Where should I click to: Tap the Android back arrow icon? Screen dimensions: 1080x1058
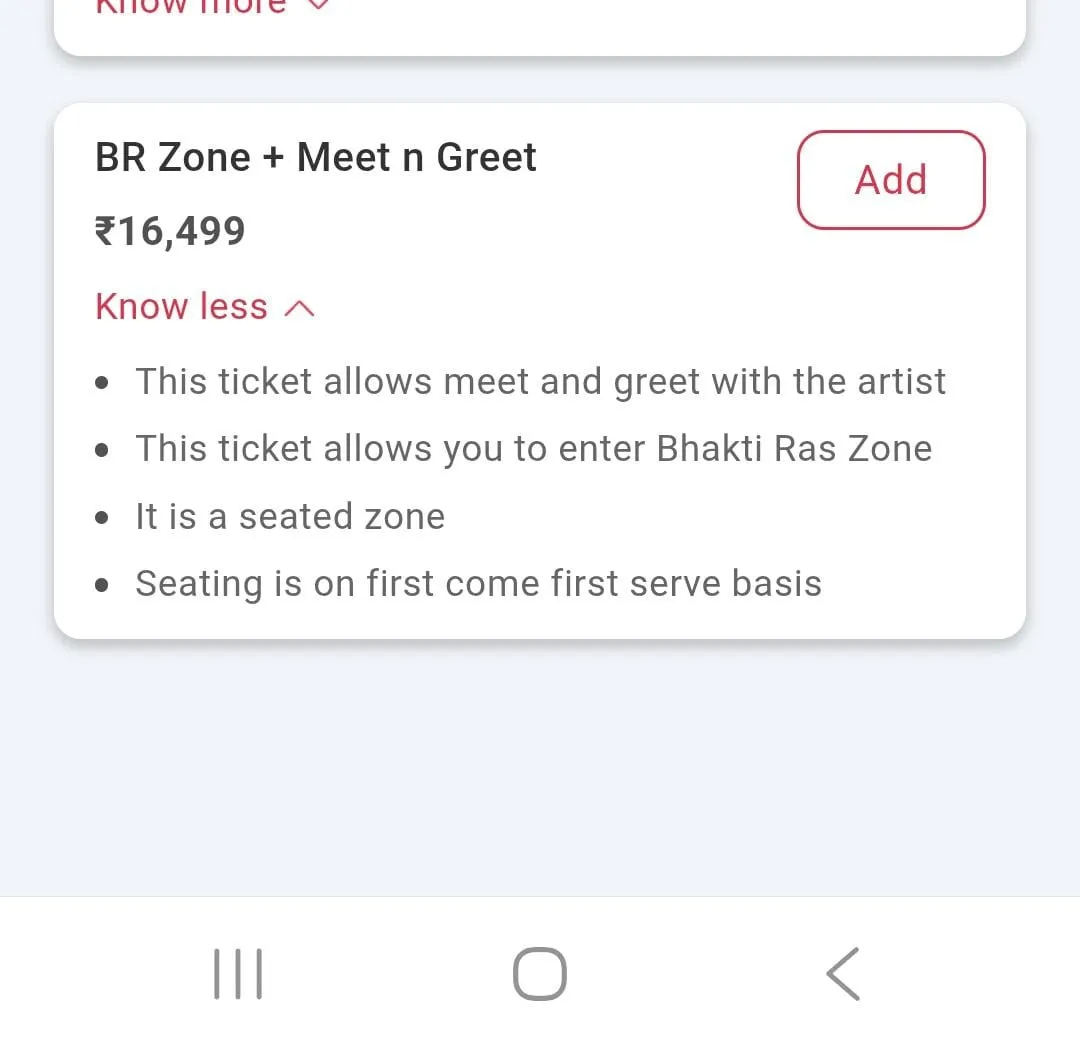pos(843,974)
